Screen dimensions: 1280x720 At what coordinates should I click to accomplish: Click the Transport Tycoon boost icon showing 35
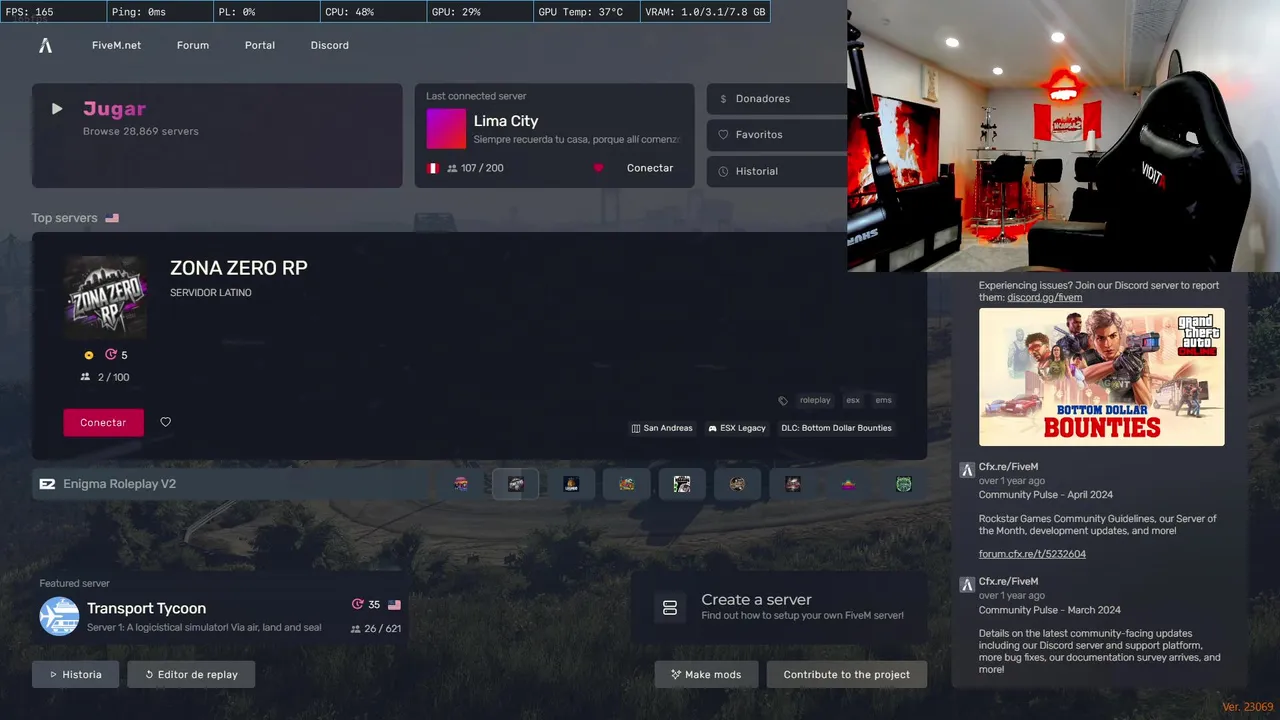[x=358, y=604]
